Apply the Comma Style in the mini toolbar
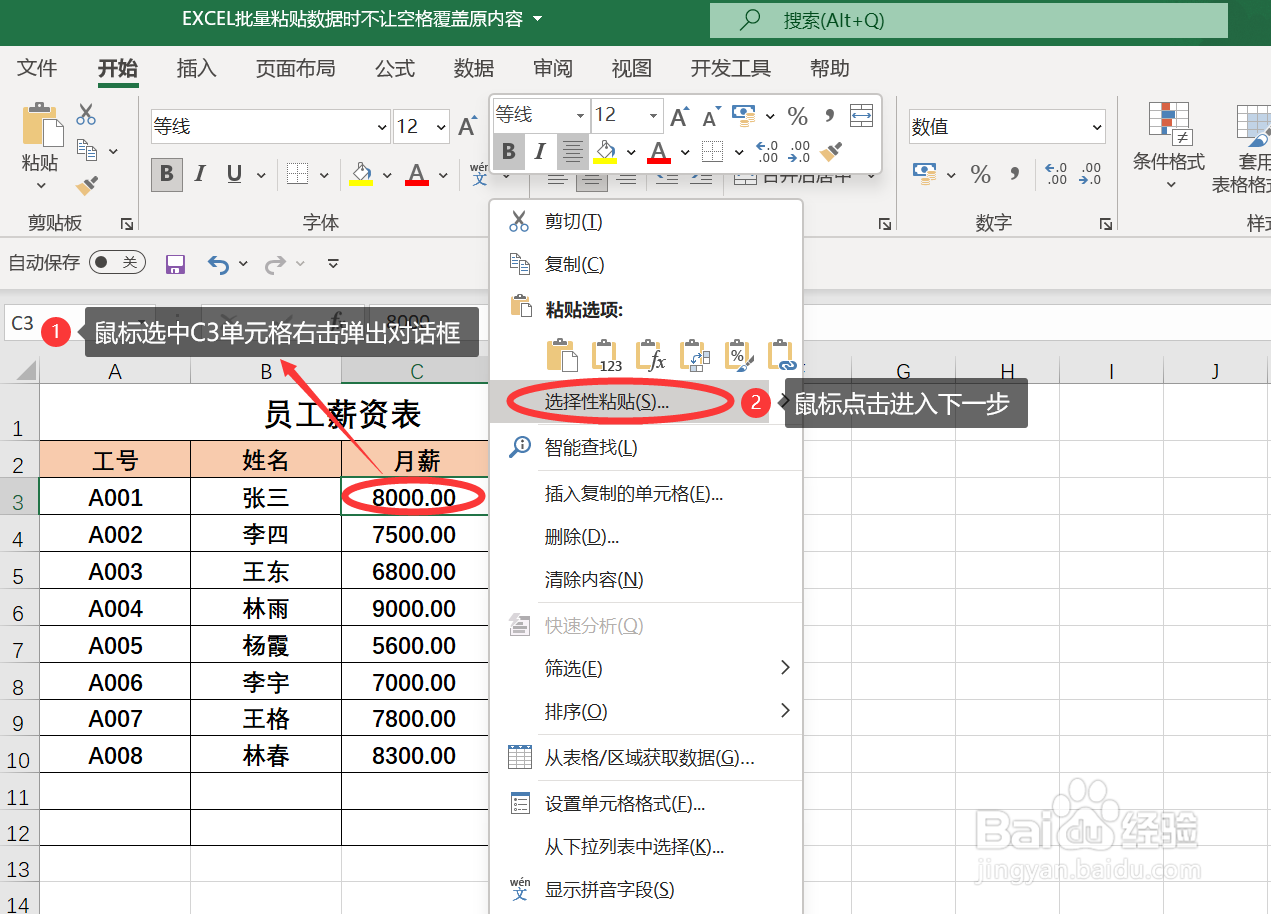 829,115
